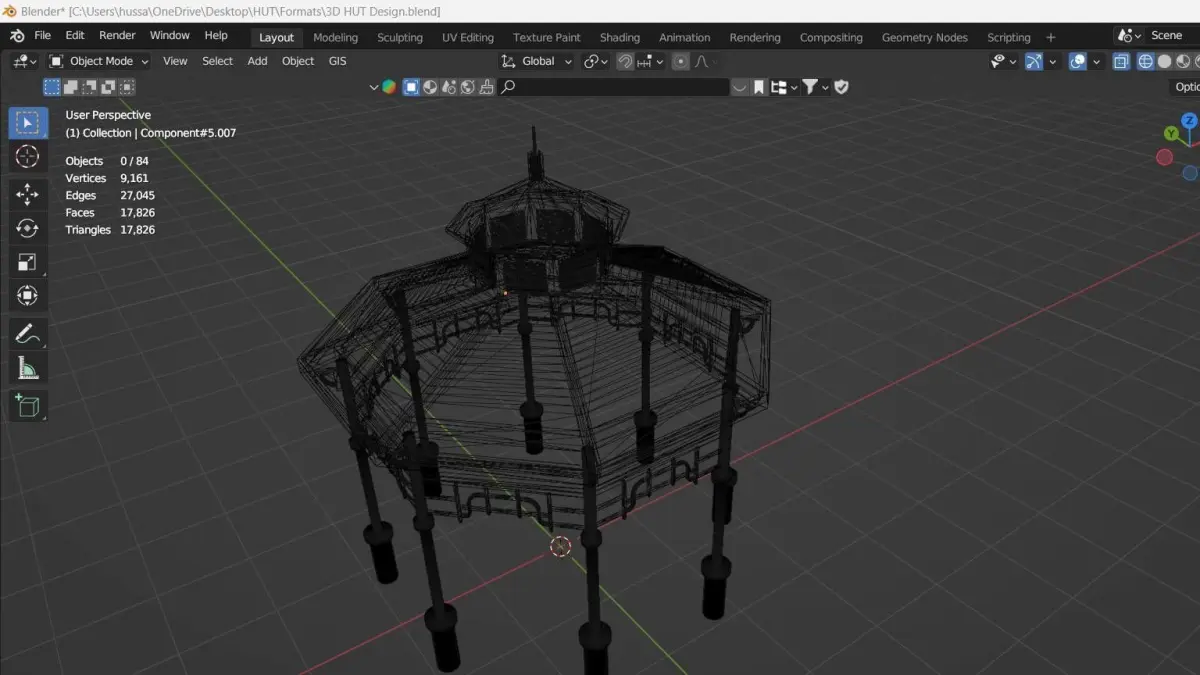Open the Window menu
The width and height of the screenshot is (1200, 675).
click(169, 35)
